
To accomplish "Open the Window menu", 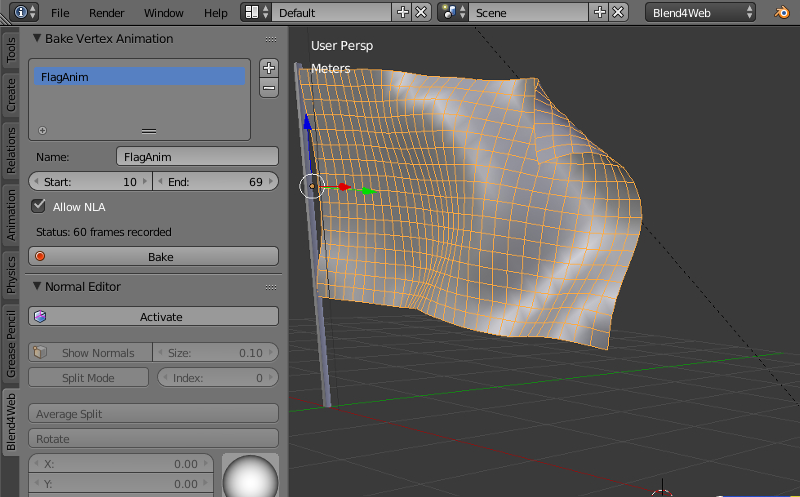I will (163, 13).
